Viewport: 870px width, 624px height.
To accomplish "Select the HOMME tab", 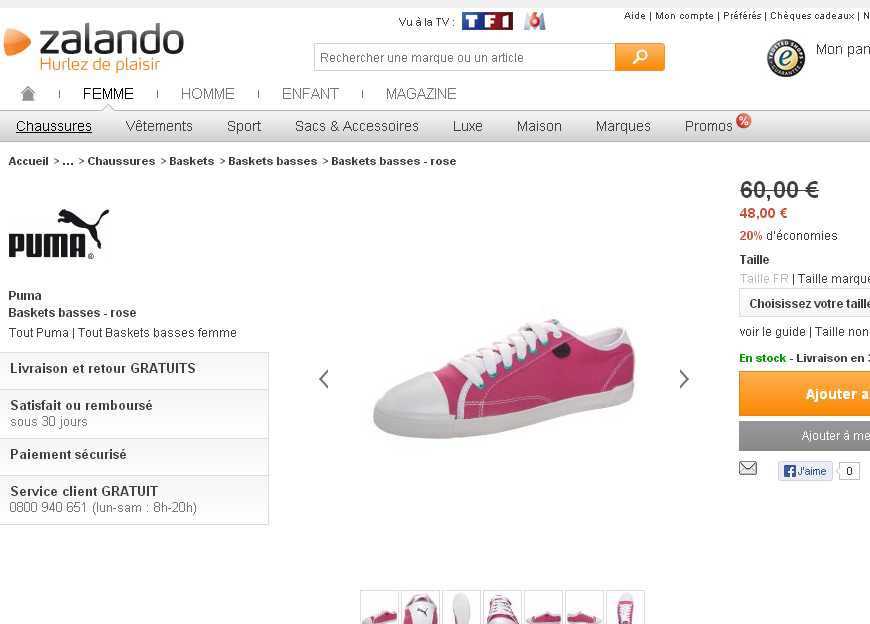I will click(x=208, y=94).
